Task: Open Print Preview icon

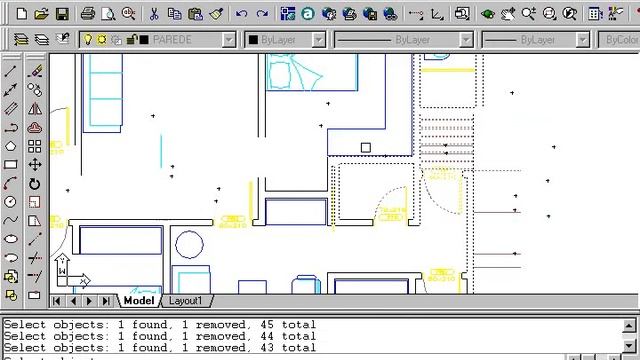Action: click(x=108, y=14)
